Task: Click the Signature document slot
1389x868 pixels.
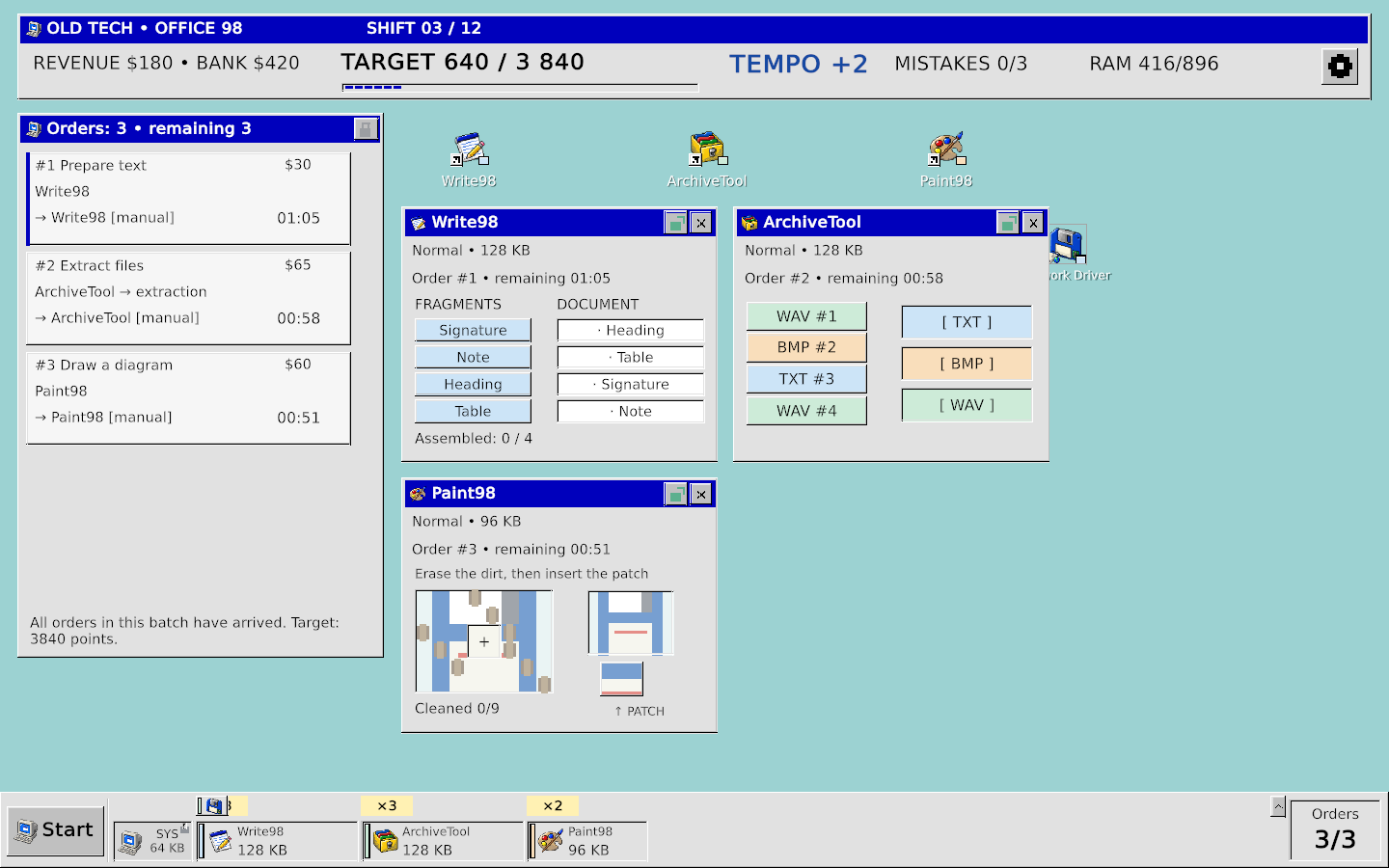Action: pos(631,384)
